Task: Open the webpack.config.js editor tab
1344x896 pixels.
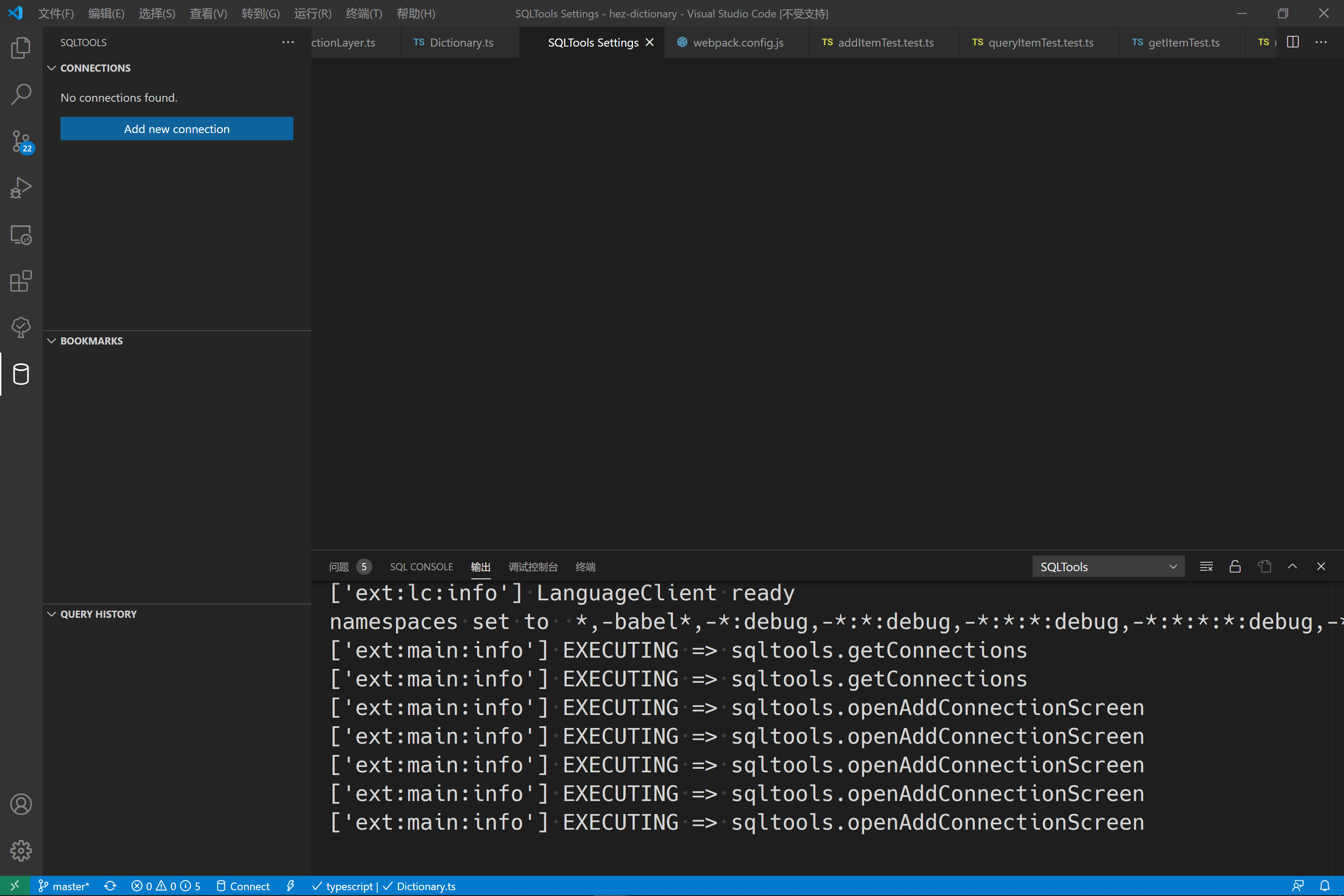Action: (737, 42)
